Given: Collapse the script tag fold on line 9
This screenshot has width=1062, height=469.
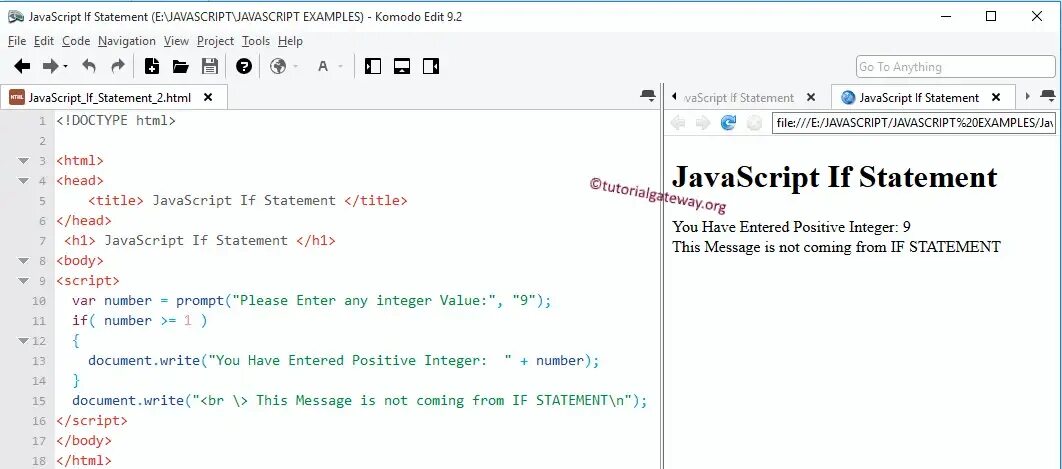Looking at the screenshot, I should coord(24,281).
